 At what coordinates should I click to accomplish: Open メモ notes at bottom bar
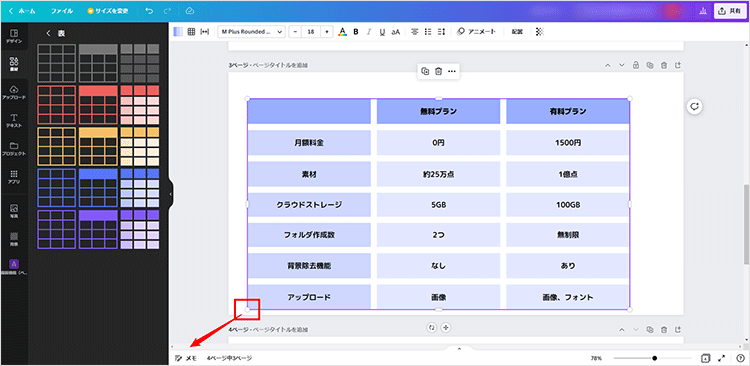tap(186, 358)
